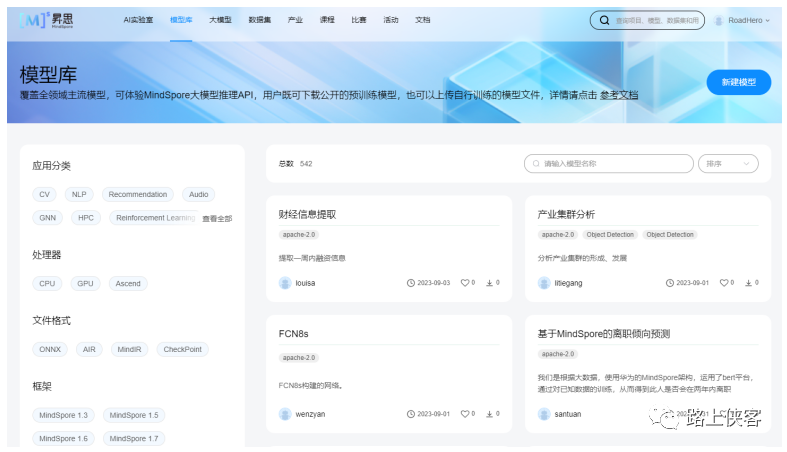Click clock icon on 财经信息提取 card
This screenshot has height=452, width=787.
[411, 283]
